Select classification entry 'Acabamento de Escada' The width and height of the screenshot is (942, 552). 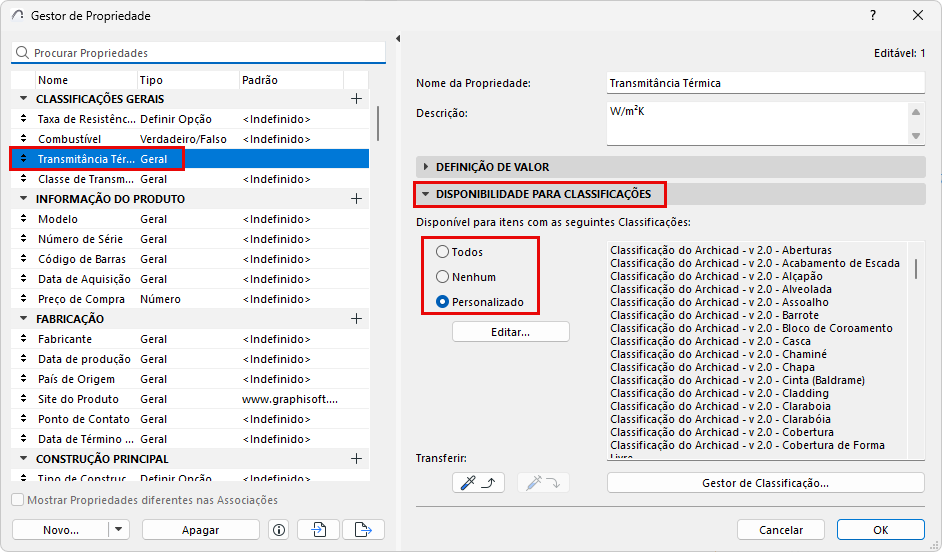tap(755, 263)
